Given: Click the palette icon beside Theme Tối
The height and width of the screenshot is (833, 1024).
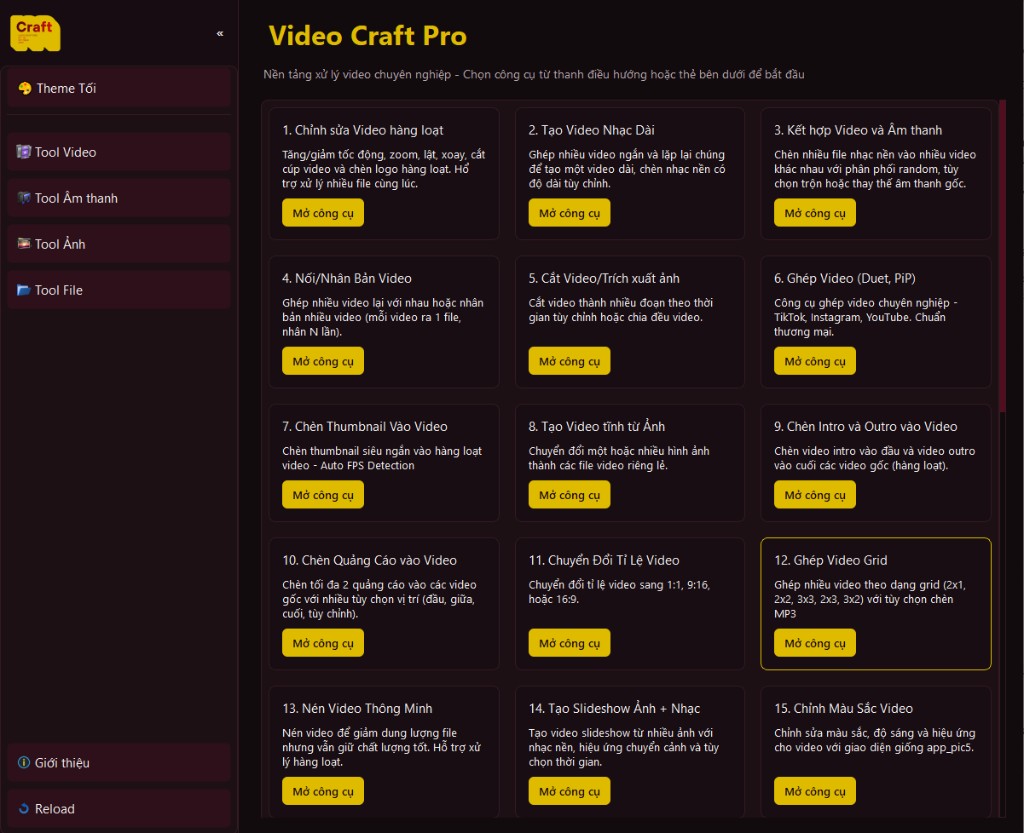Looking at the screenshot, I should coord(25,88).
